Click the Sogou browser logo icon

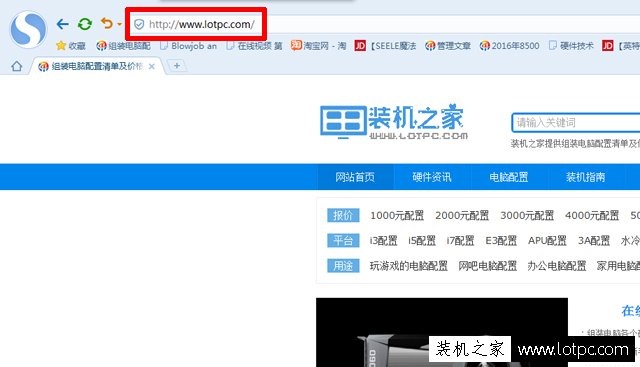click(x=28, y=30)
